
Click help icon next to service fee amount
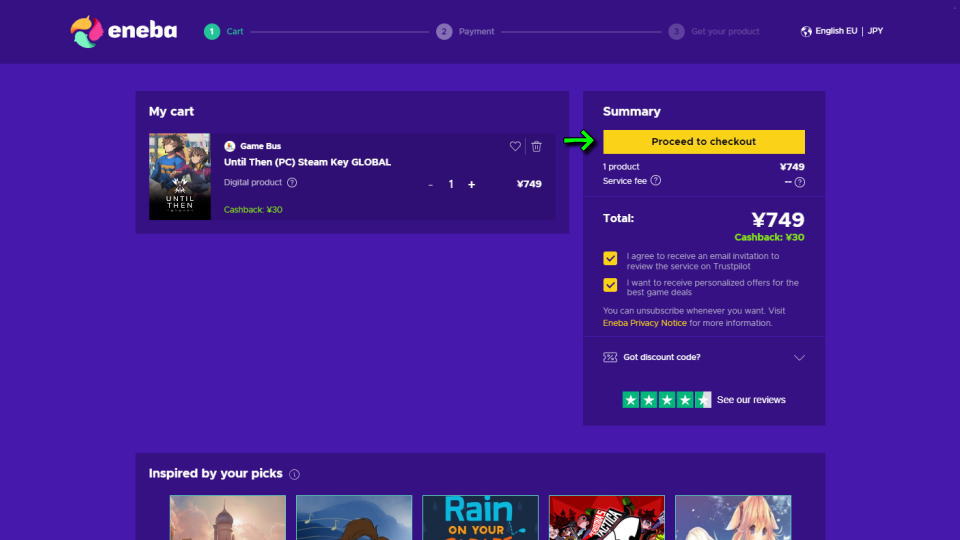click(800, 182)
